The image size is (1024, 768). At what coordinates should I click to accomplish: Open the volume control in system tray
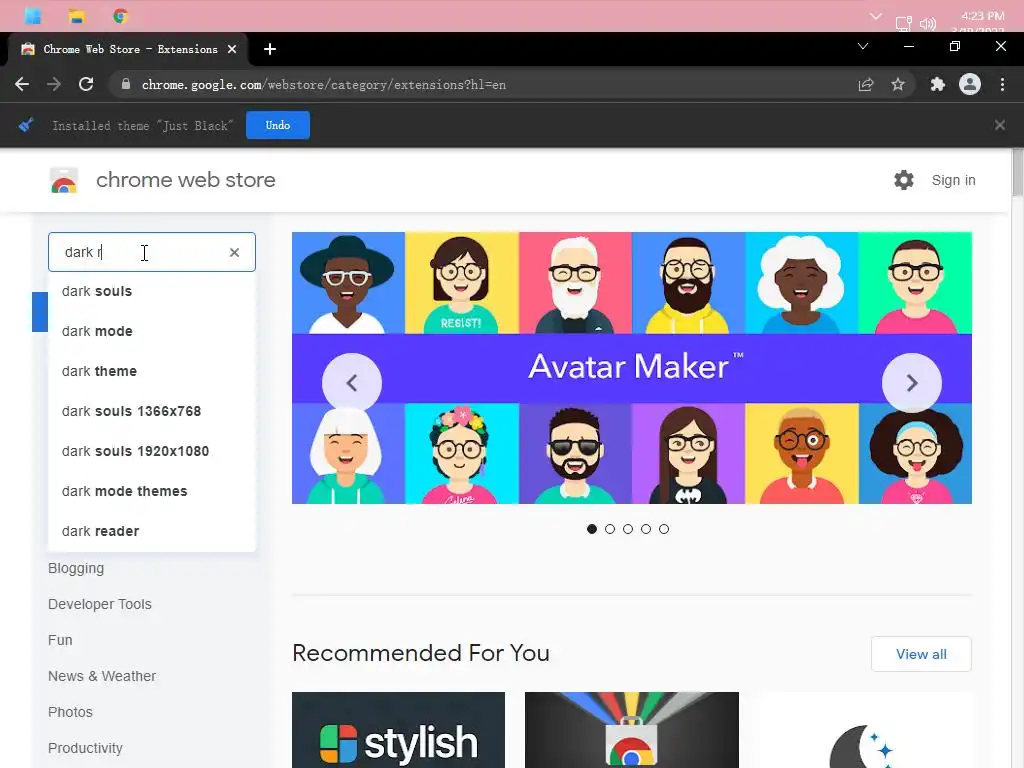[927, 24]
